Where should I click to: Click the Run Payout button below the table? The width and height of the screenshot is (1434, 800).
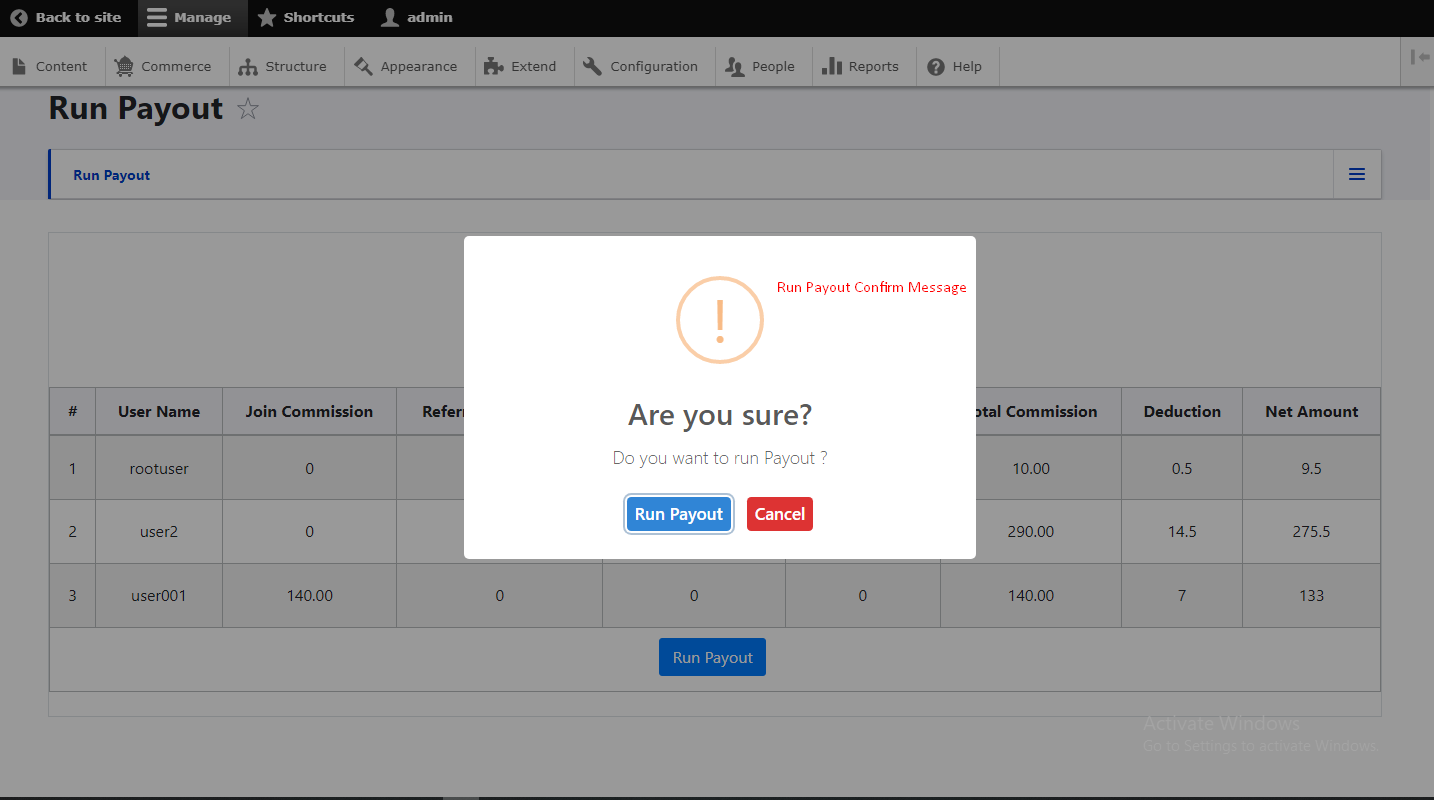(712, 657)
